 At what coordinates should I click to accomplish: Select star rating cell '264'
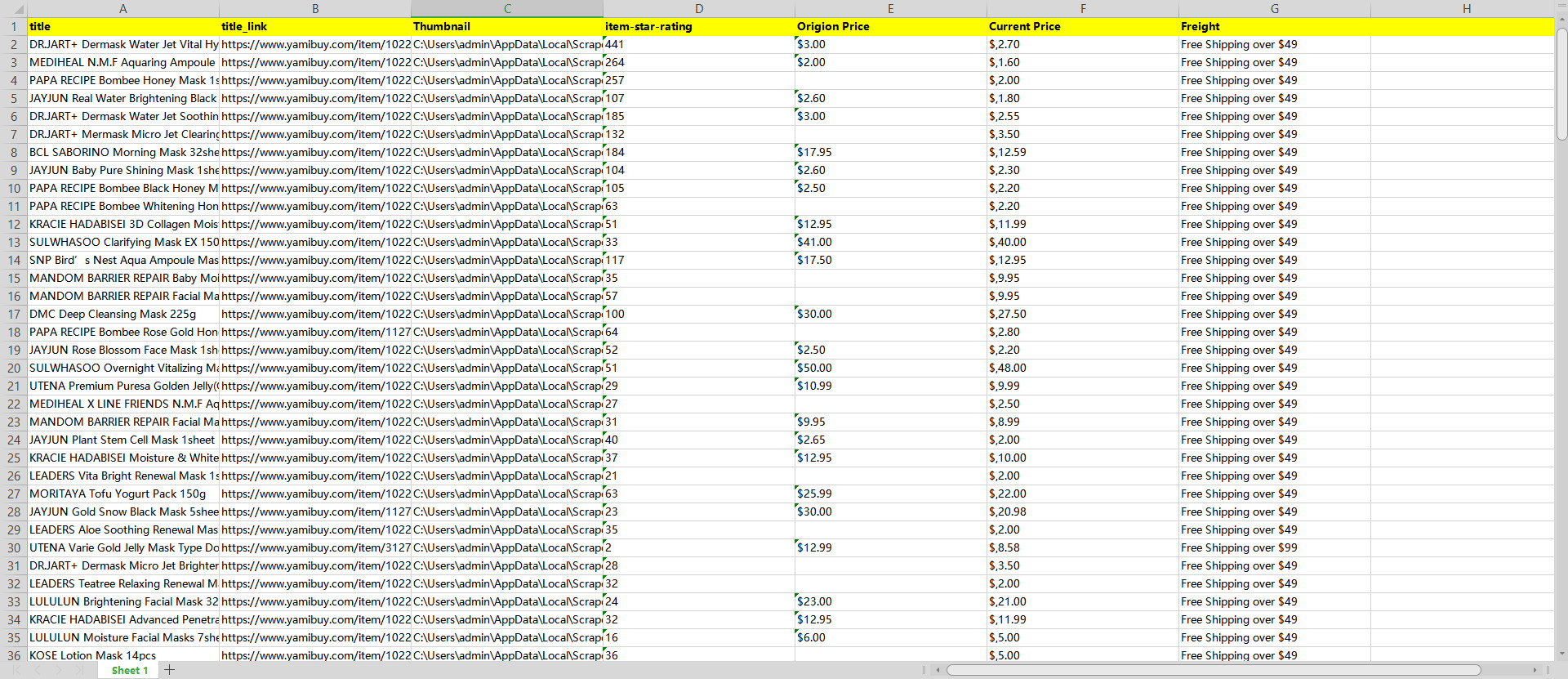point(699,62)
